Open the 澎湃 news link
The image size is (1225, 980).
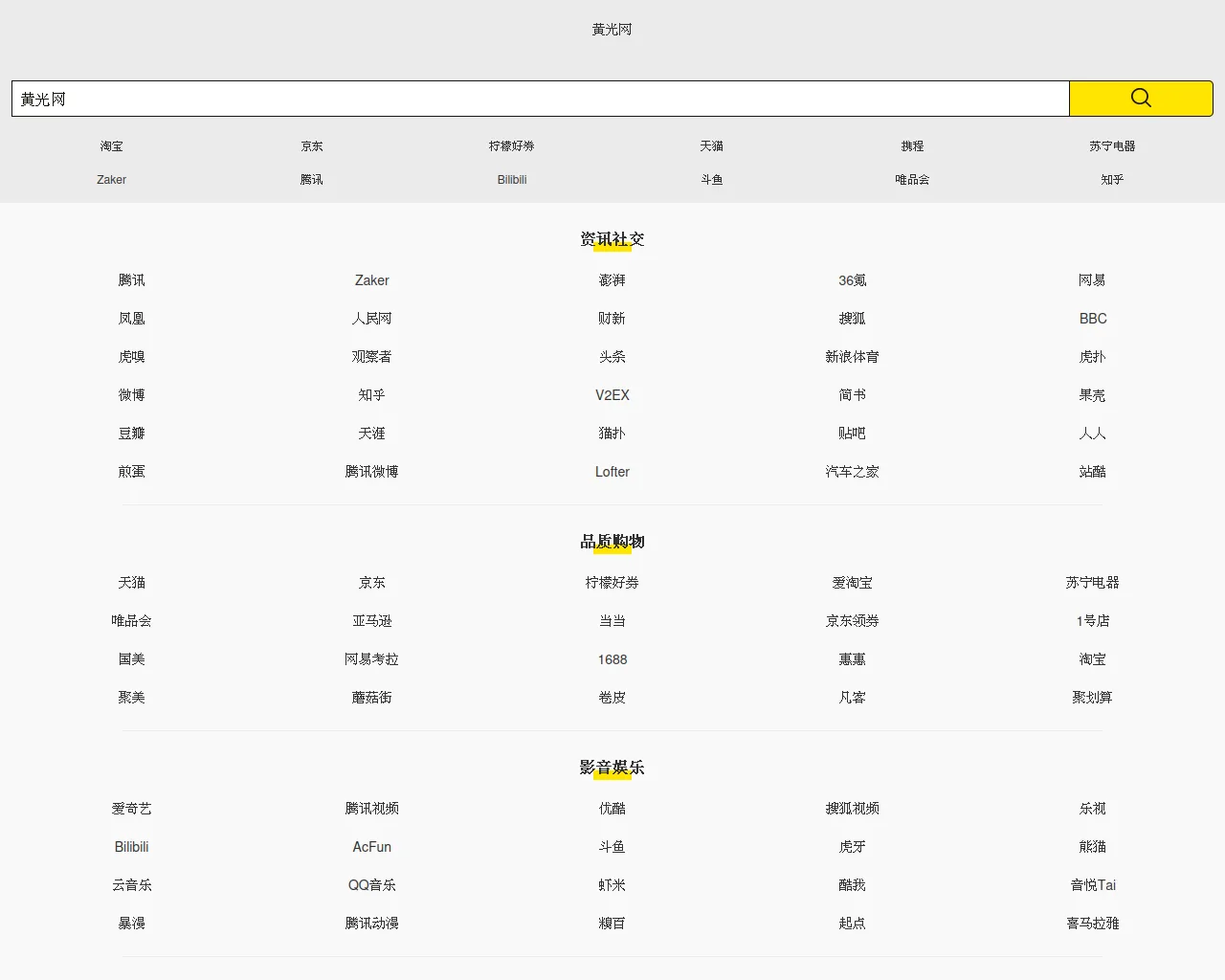point(612,280)
